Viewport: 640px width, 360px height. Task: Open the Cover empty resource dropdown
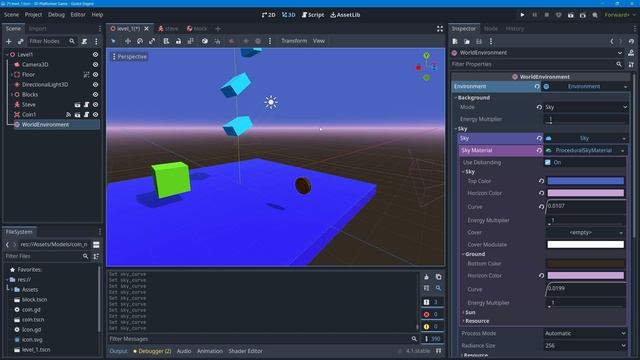(x=585, y=233)
